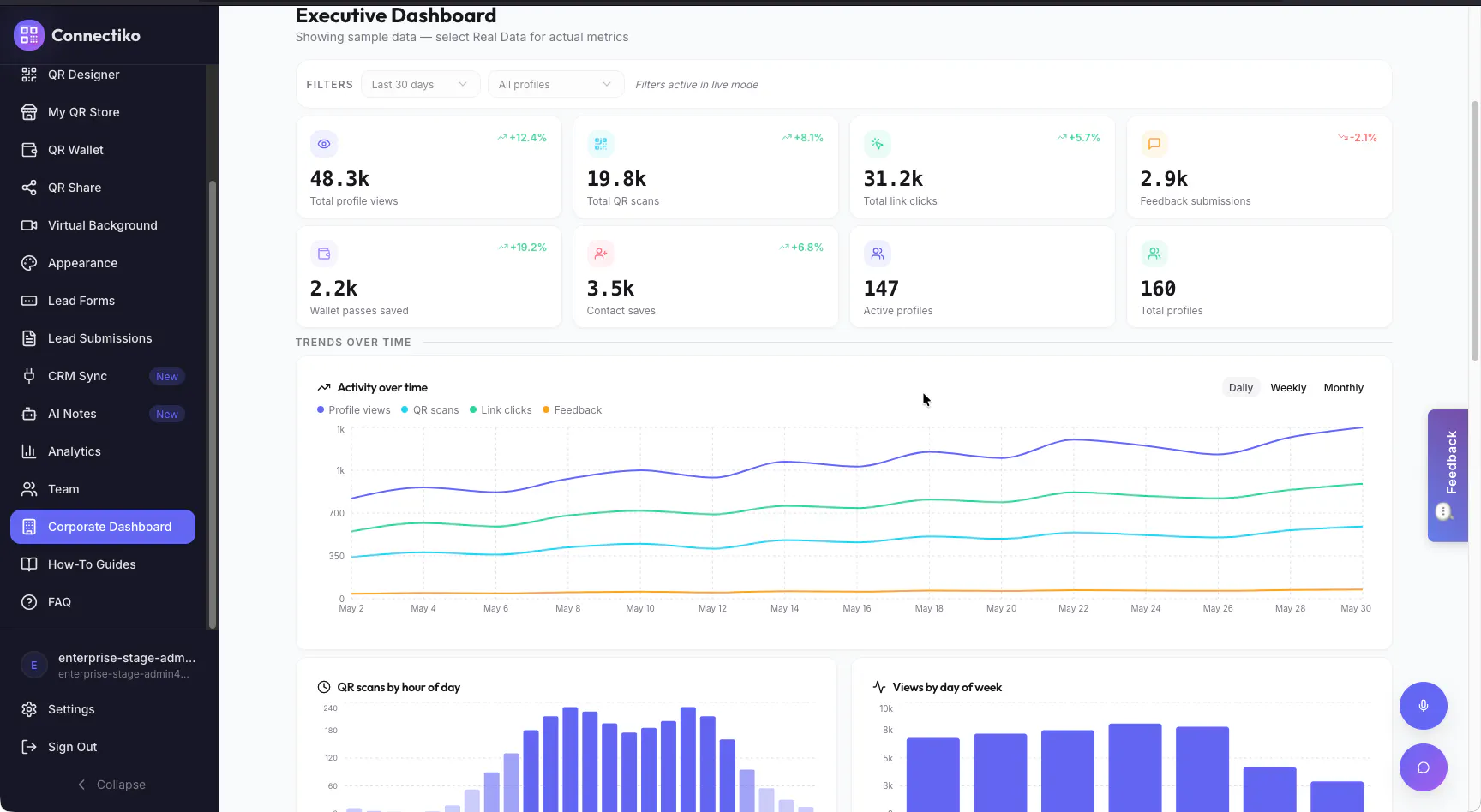Image resolution: width=1481 pixels, height=812 pixels.
Task: Toggle Profile views series in chart legend
Action: coord(354,410)
